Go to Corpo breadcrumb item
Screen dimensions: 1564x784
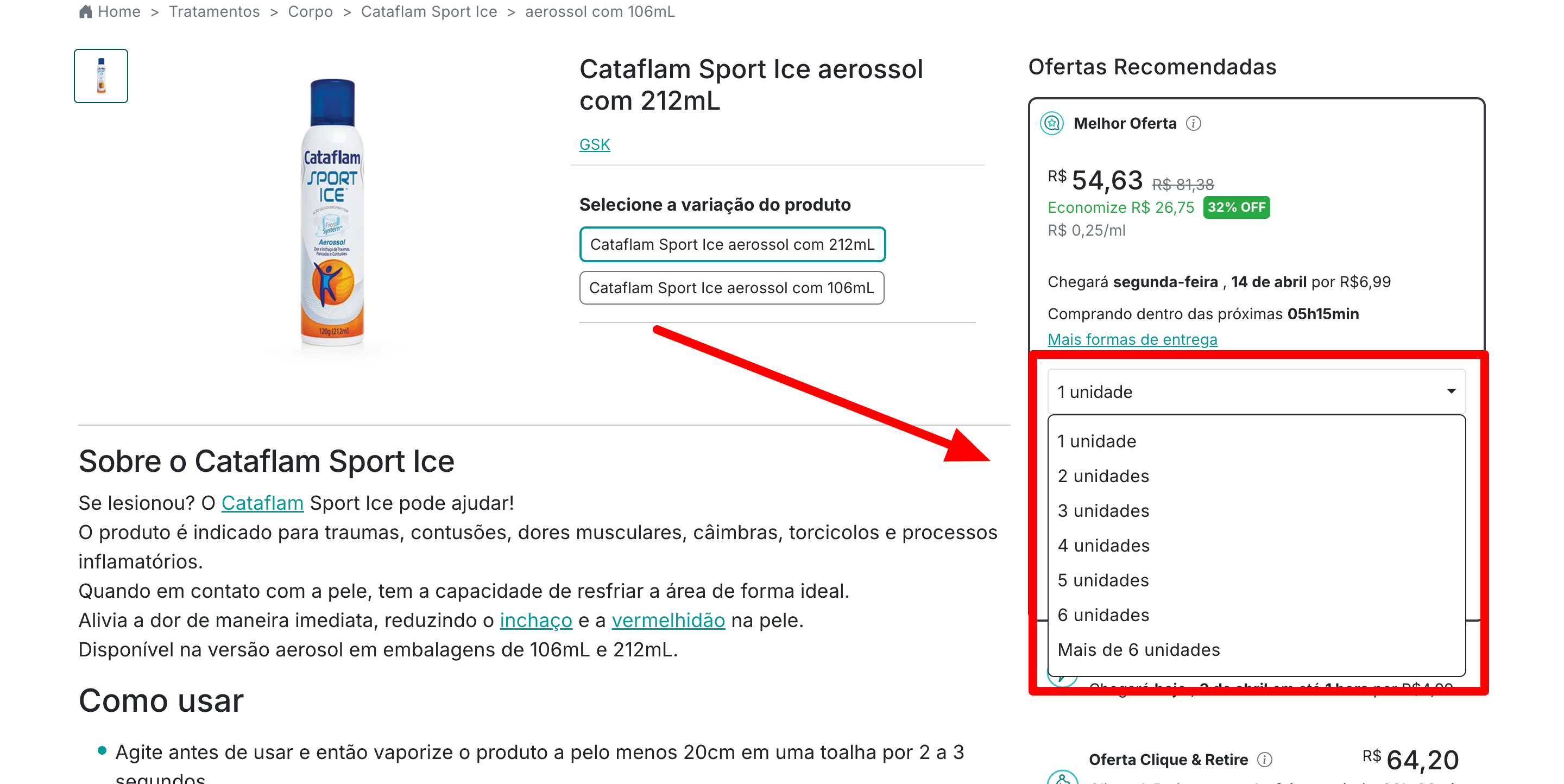(x=310, y=11)
